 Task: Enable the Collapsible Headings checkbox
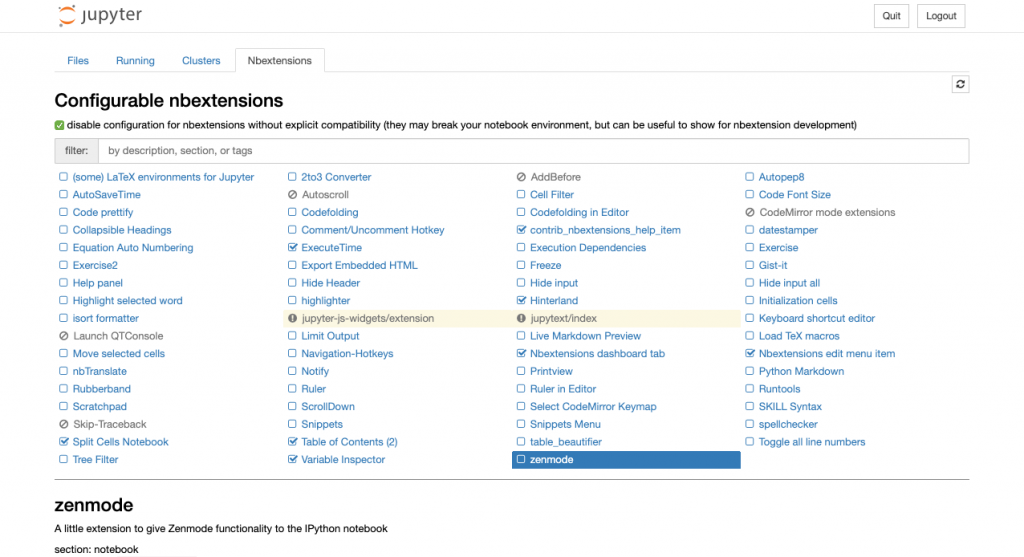(x=64, y=230)
